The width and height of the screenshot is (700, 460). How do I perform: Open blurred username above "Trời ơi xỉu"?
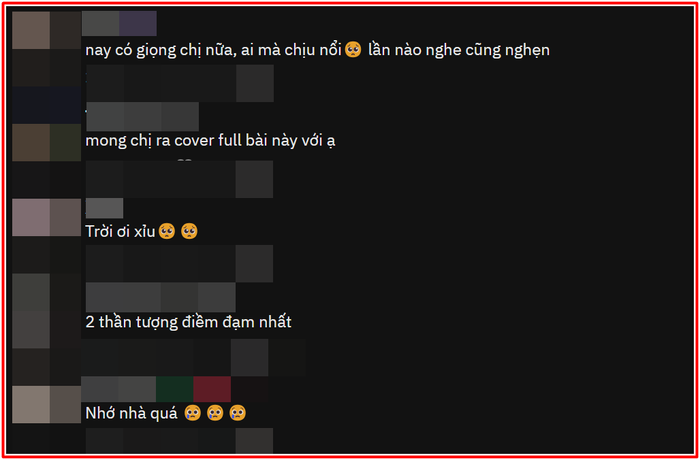click(104, 208)
